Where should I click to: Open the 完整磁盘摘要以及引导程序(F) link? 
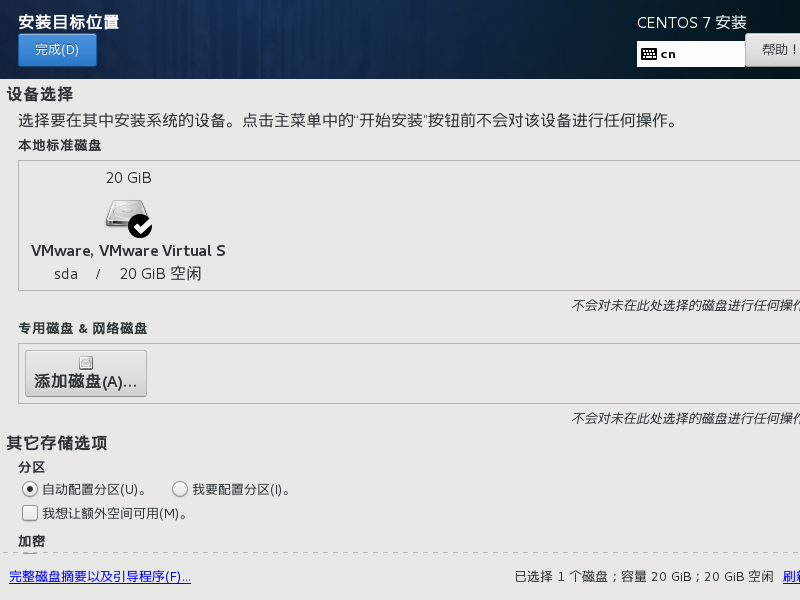[x=100, y=577]
